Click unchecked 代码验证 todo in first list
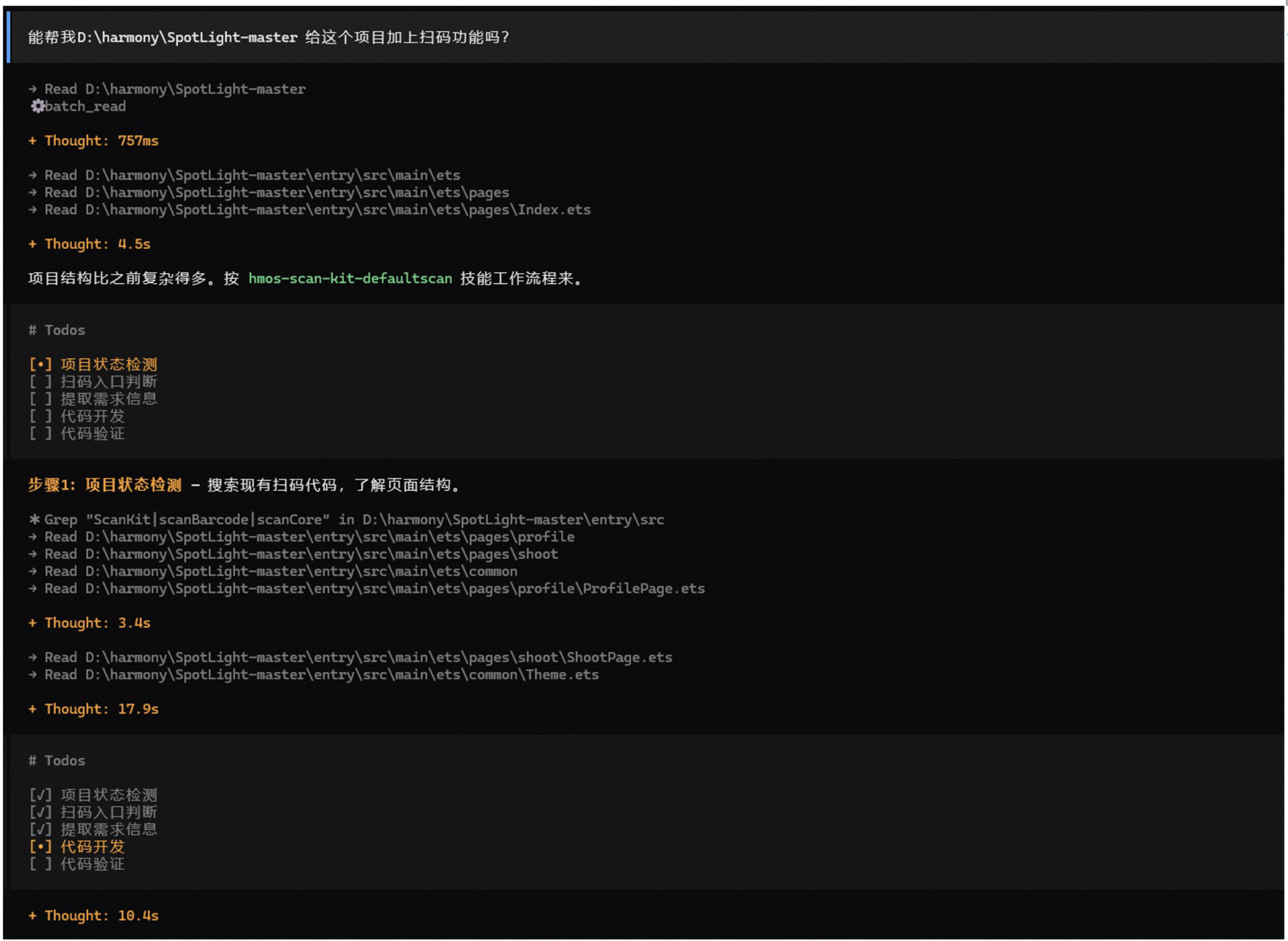The width and height of the screenshot is (1288, 941). (x=77, y=434)
